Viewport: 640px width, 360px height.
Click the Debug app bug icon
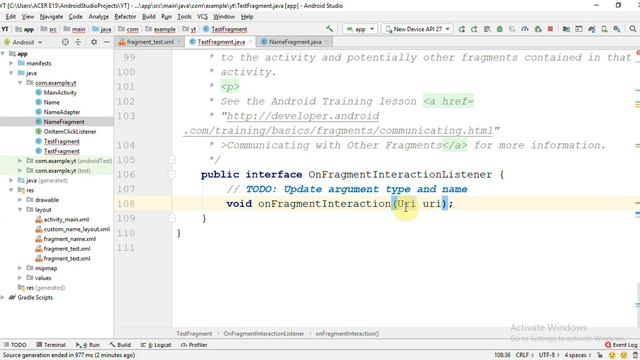tap(500, 29)
